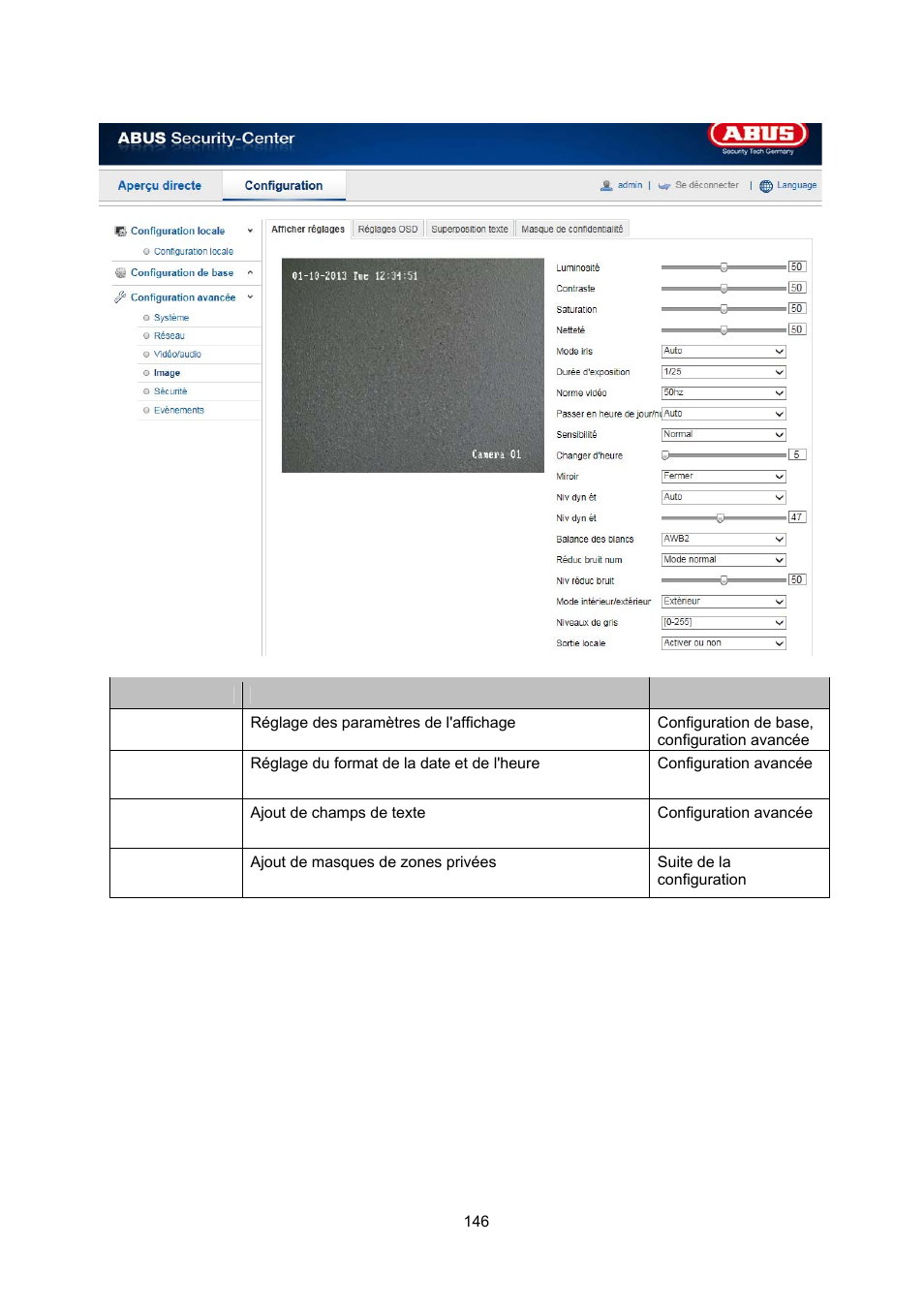Click the Camera 01 video preview
The height and width of the screenshot is (1308, 924).
coord(413,365)
